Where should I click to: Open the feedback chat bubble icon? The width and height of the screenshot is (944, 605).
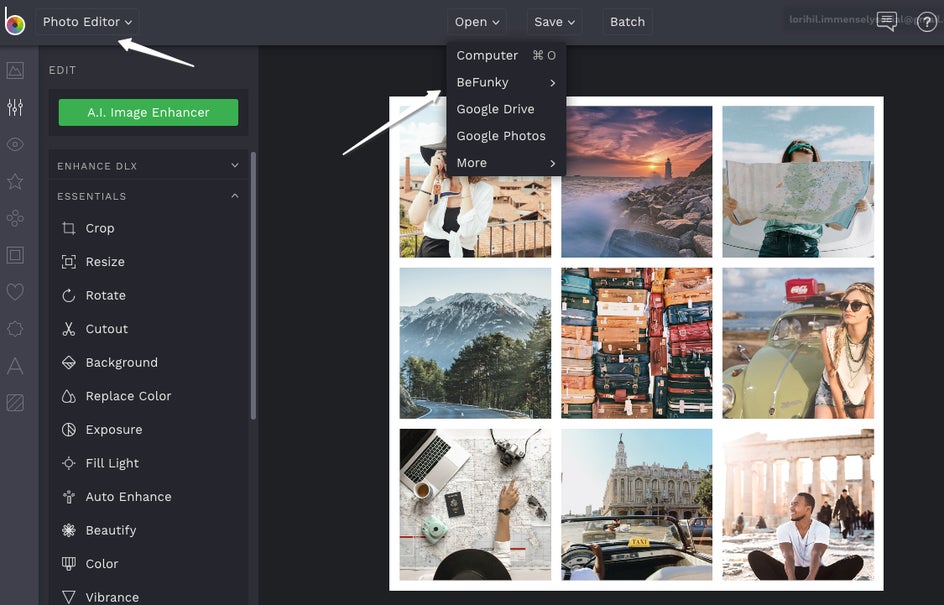[886, 21]
